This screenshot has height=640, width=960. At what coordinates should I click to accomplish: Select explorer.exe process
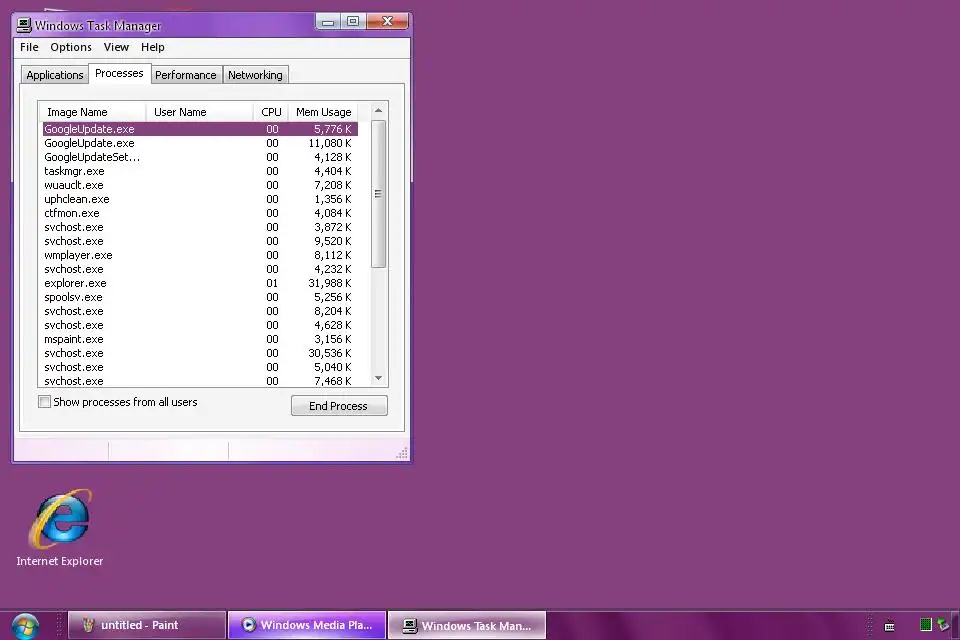[200, 284]
